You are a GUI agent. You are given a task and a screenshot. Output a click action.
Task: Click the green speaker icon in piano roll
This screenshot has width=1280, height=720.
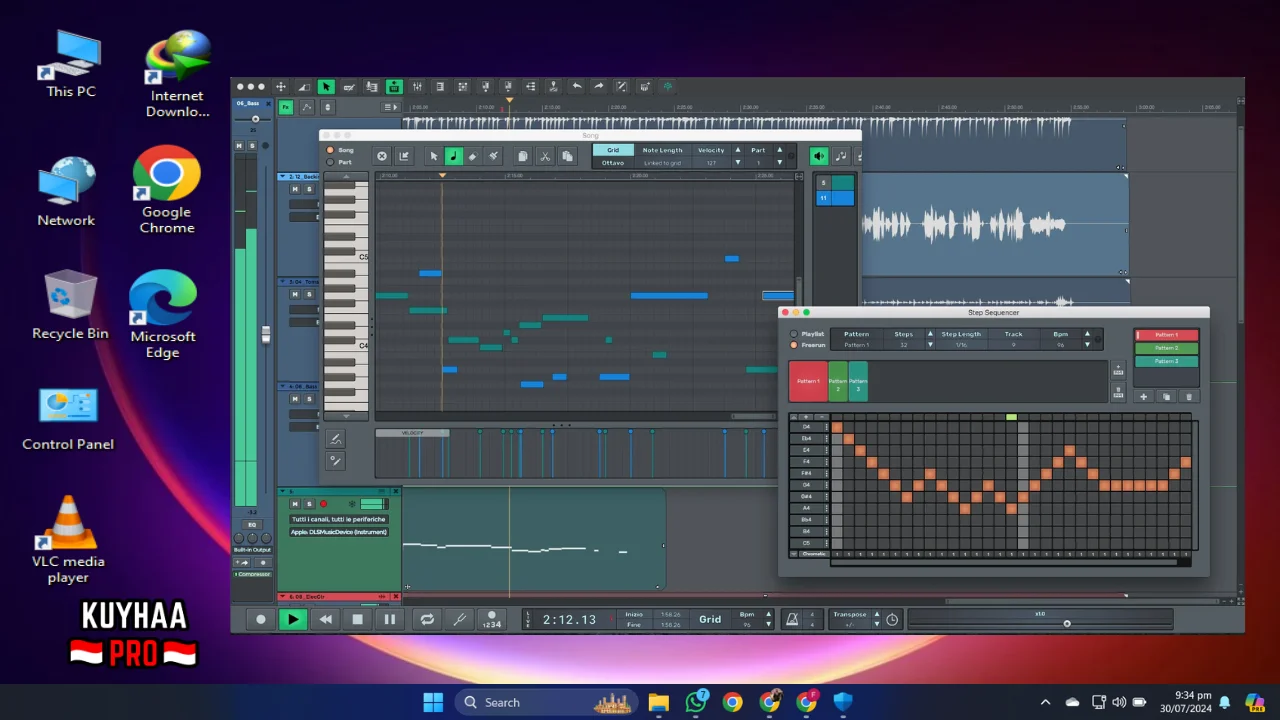[820, 156]
